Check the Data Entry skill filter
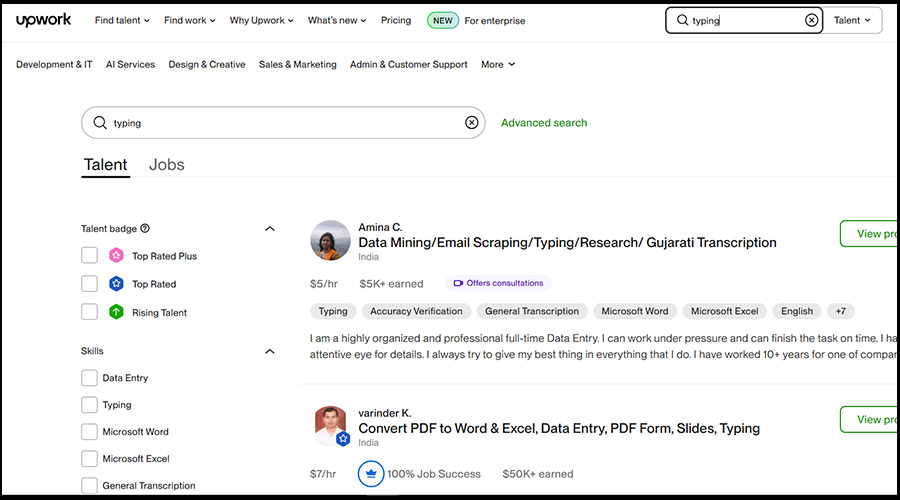Image resolution: width=900 pixels, height=500 pixels. 90,378
